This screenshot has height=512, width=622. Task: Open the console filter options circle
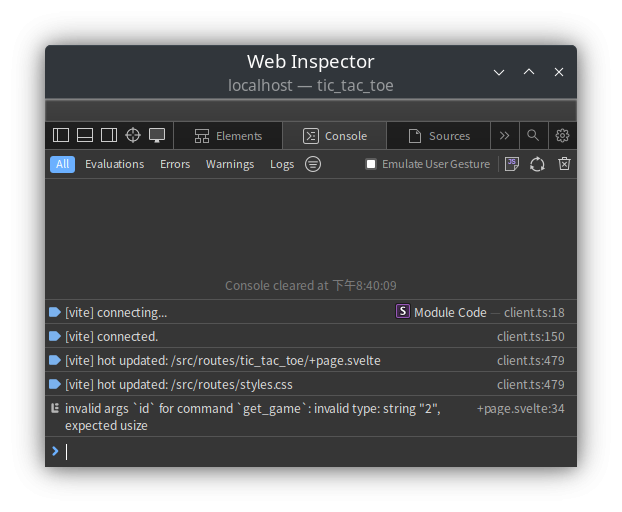coord(313,164)
